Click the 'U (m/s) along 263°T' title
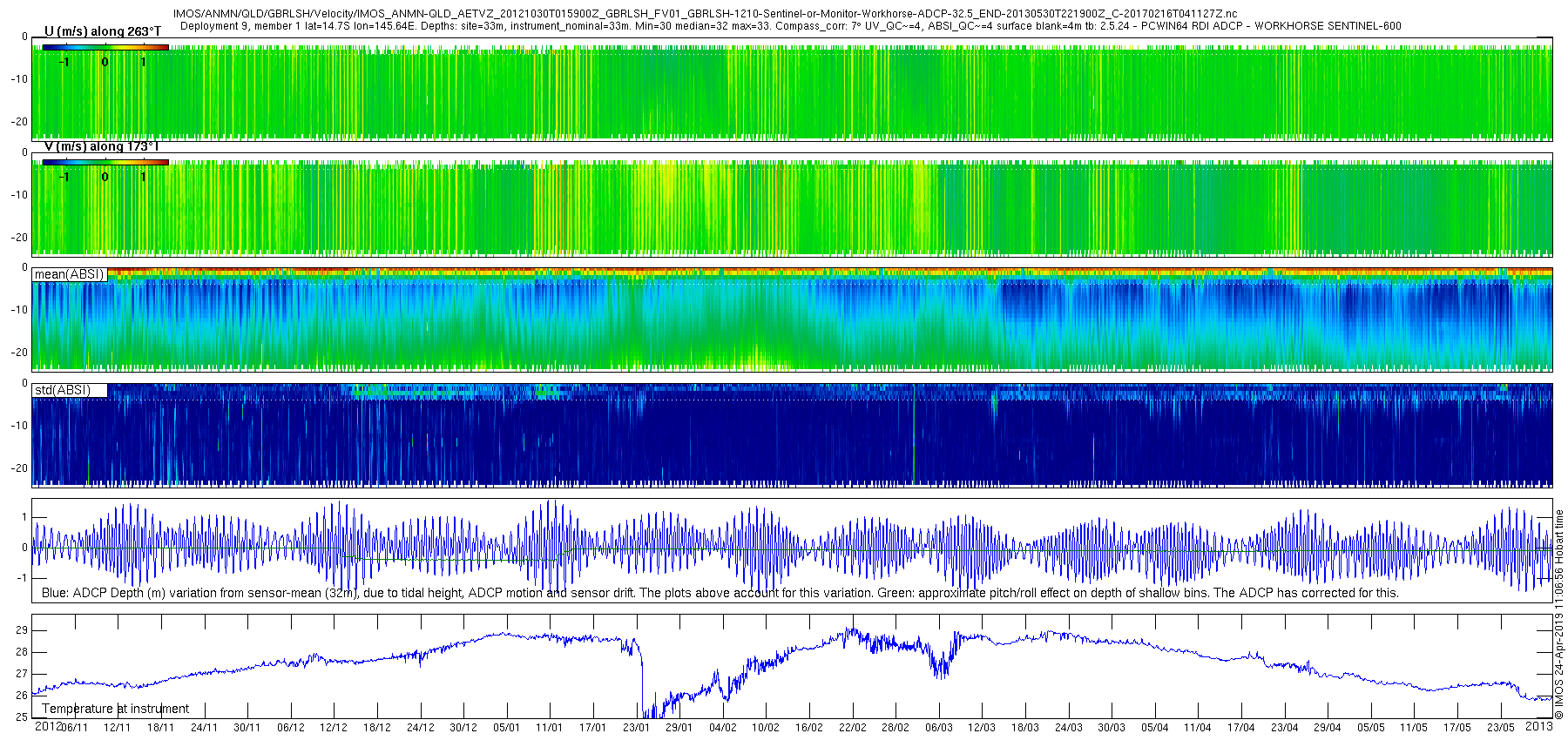The image size is (1568, 740). coord(103,31)
